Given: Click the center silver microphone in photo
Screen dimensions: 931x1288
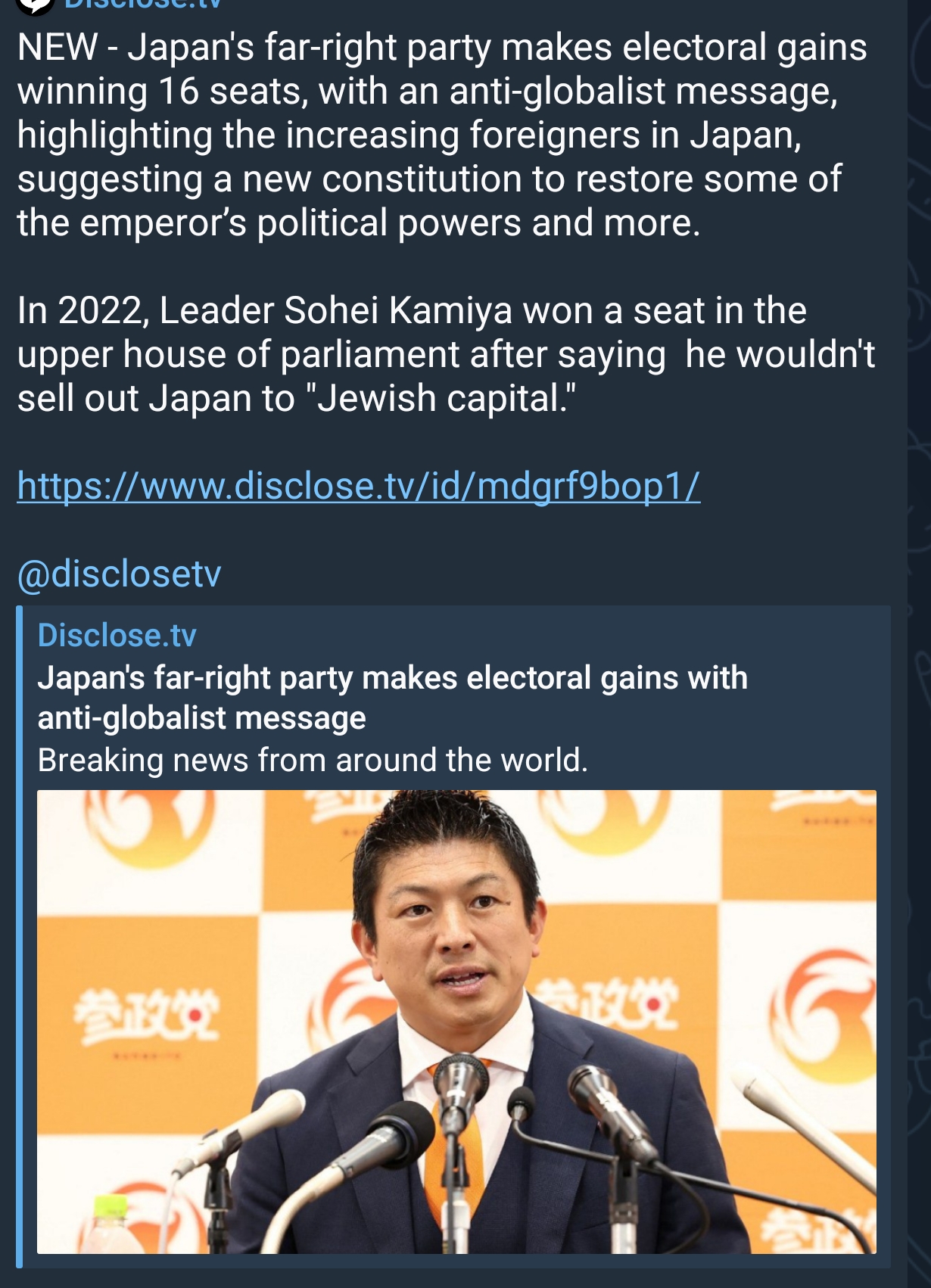Looking at the screenshot, I should (461, 1097).
